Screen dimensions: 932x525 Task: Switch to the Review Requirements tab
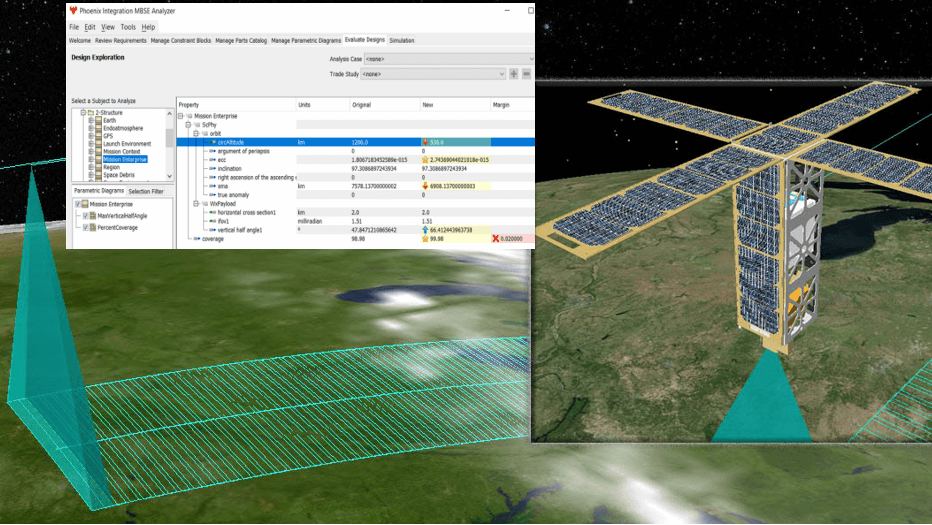coord(121,40)
